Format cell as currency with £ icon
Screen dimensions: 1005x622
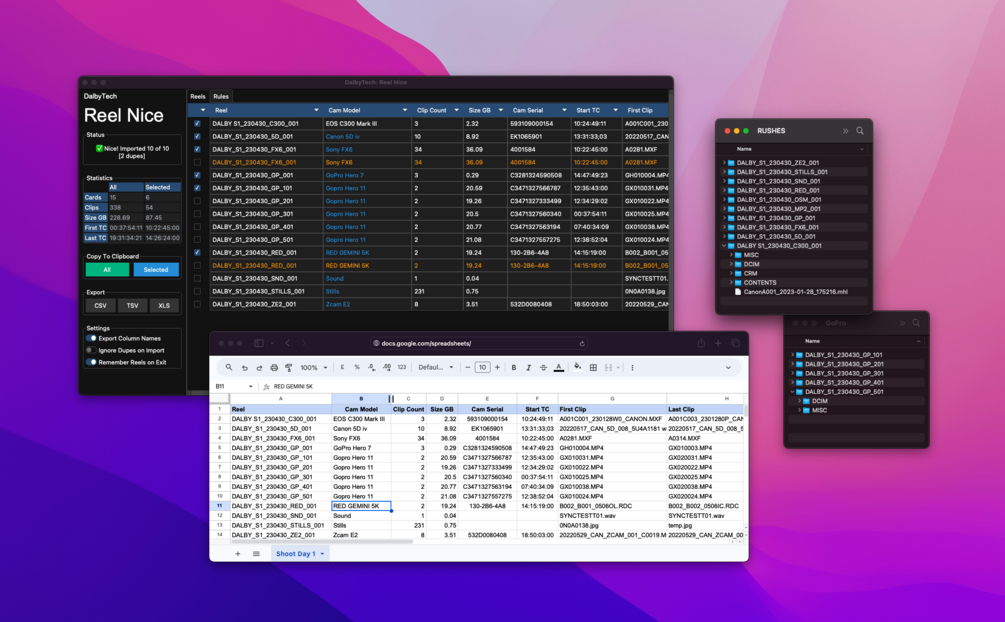coord(342,367)
